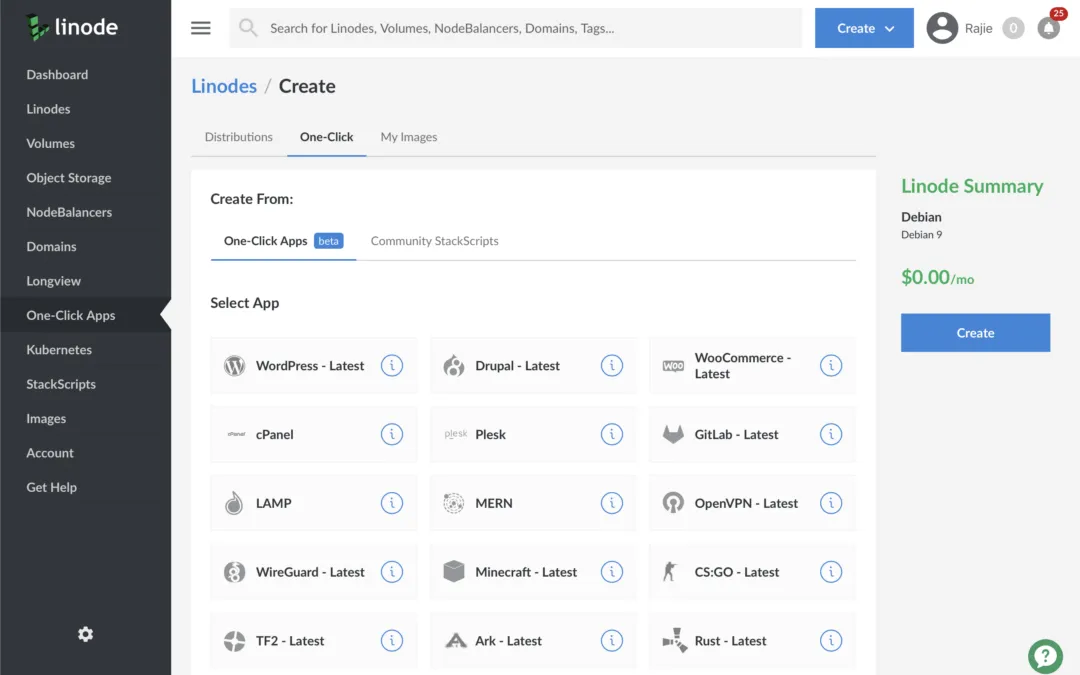
Task: Click the blue Create button in Linode Summary
Action: click(975, 332)
